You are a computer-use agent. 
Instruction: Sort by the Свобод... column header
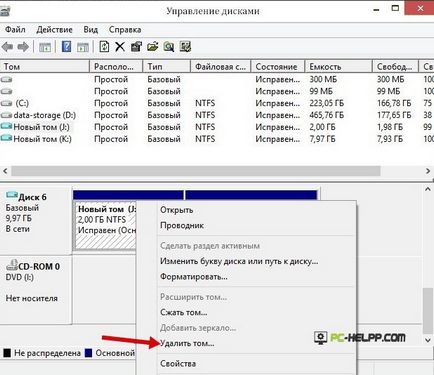click(x=395, y=66)
